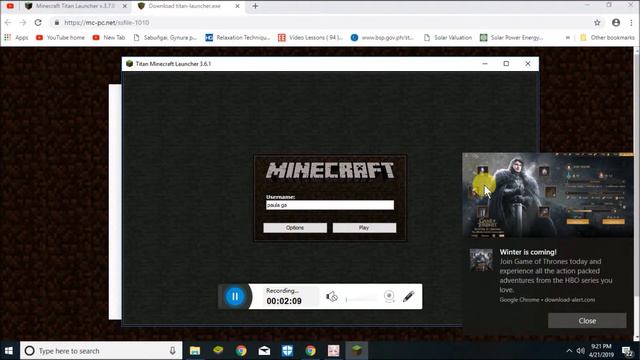
Task: Switch to Download titan-launcher.exe tab
Action: click(x=184, y=6)
